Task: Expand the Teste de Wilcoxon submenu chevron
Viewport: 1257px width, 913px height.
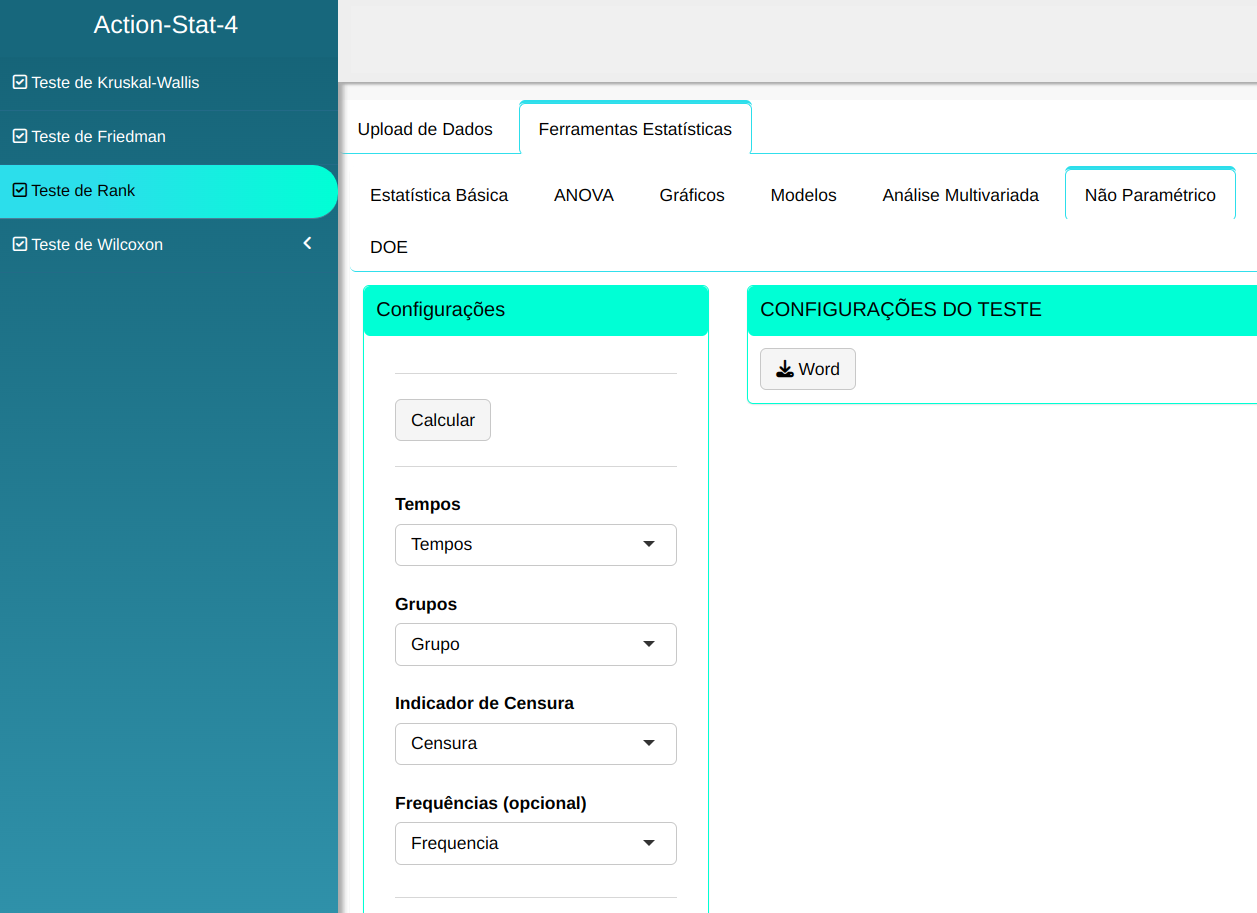Action: click(308, 243)
